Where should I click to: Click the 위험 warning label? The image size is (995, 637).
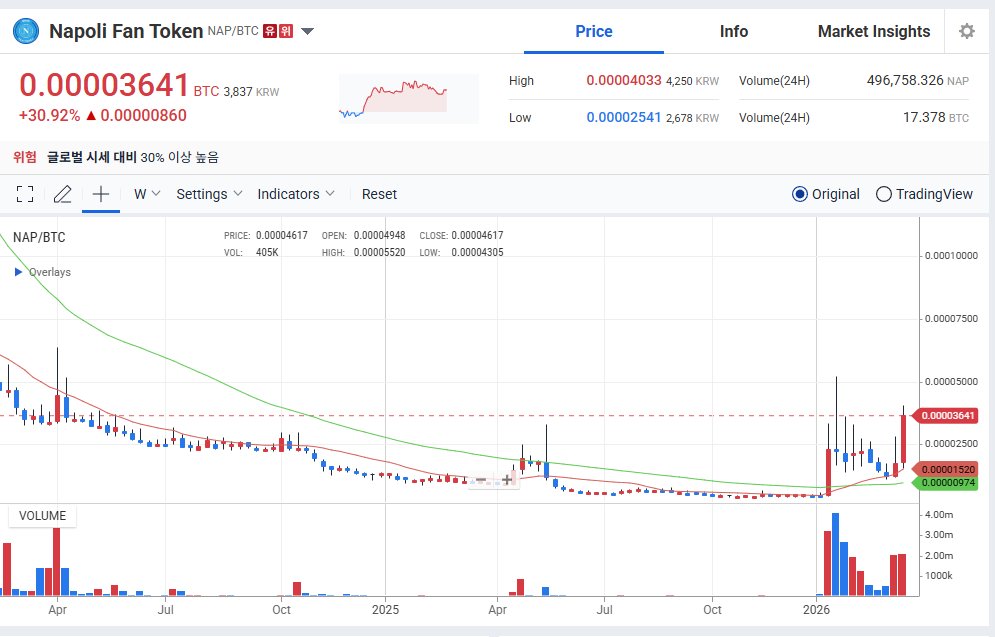(x=25, y=157)
